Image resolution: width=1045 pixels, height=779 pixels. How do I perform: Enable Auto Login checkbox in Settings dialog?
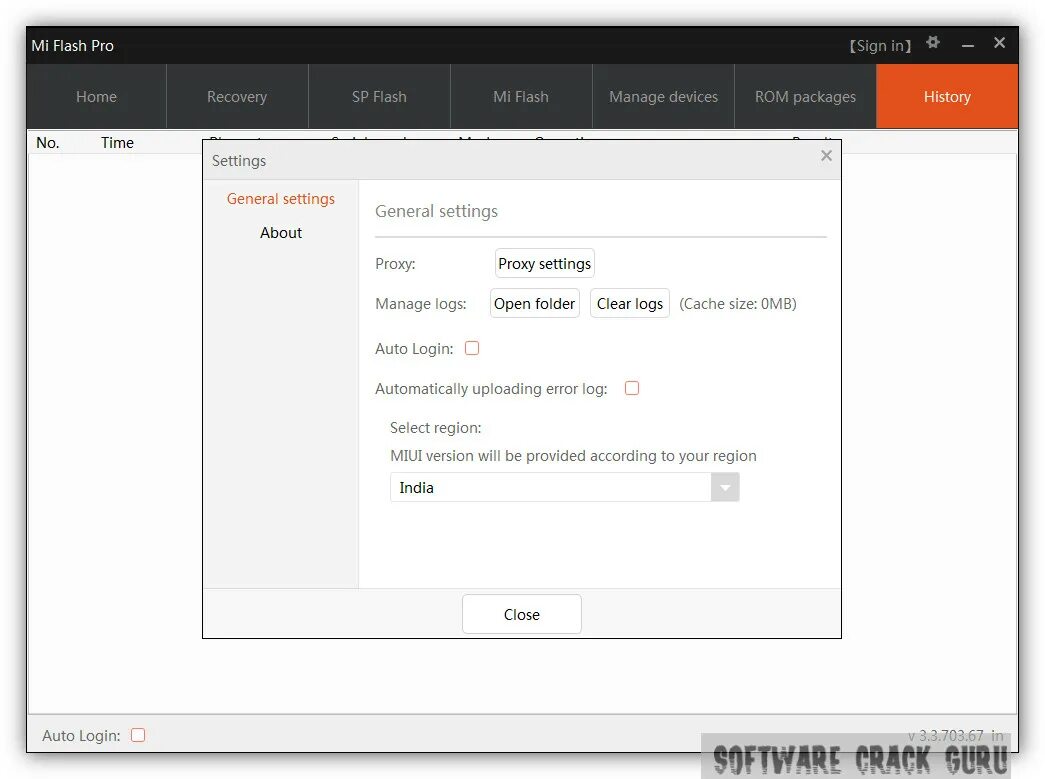pyautogui.click(x=472, y=348)
